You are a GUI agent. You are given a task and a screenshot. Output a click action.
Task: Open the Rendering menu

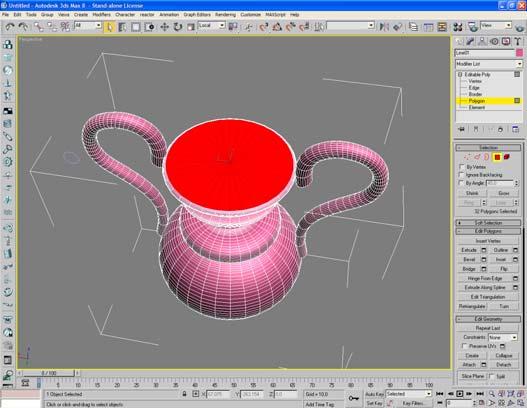click(x=225, y=15)
